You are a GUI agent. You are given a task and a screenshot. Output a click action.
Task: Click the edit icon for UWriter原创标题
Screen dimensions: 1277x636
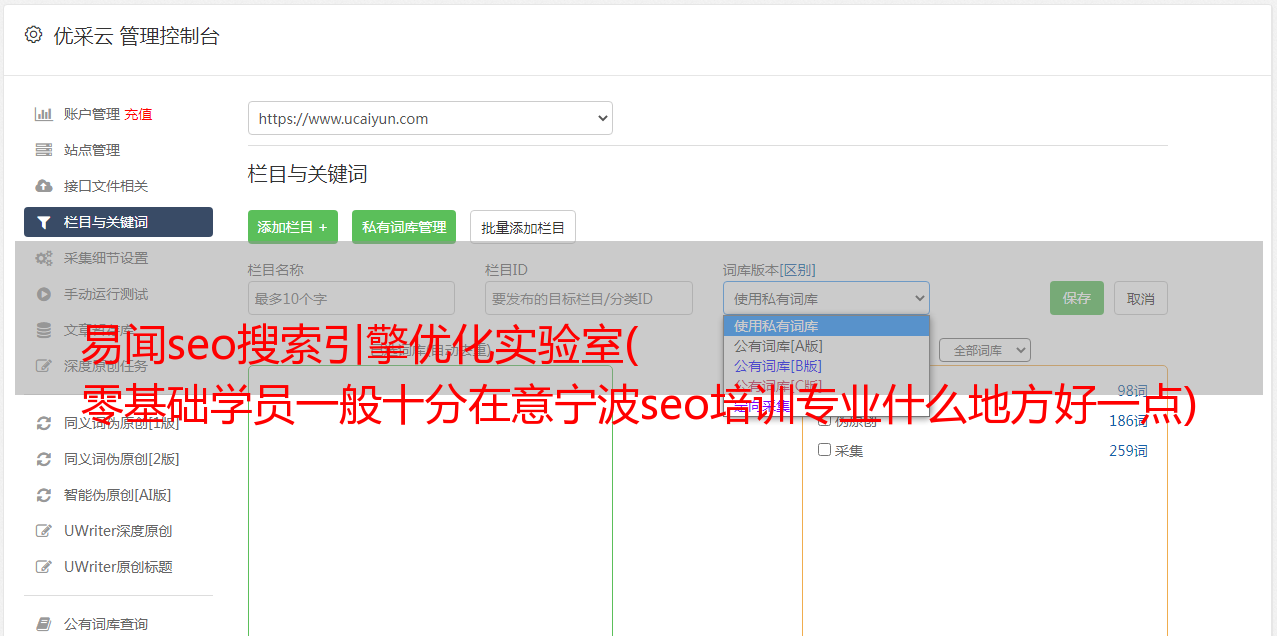click(43, 567)
